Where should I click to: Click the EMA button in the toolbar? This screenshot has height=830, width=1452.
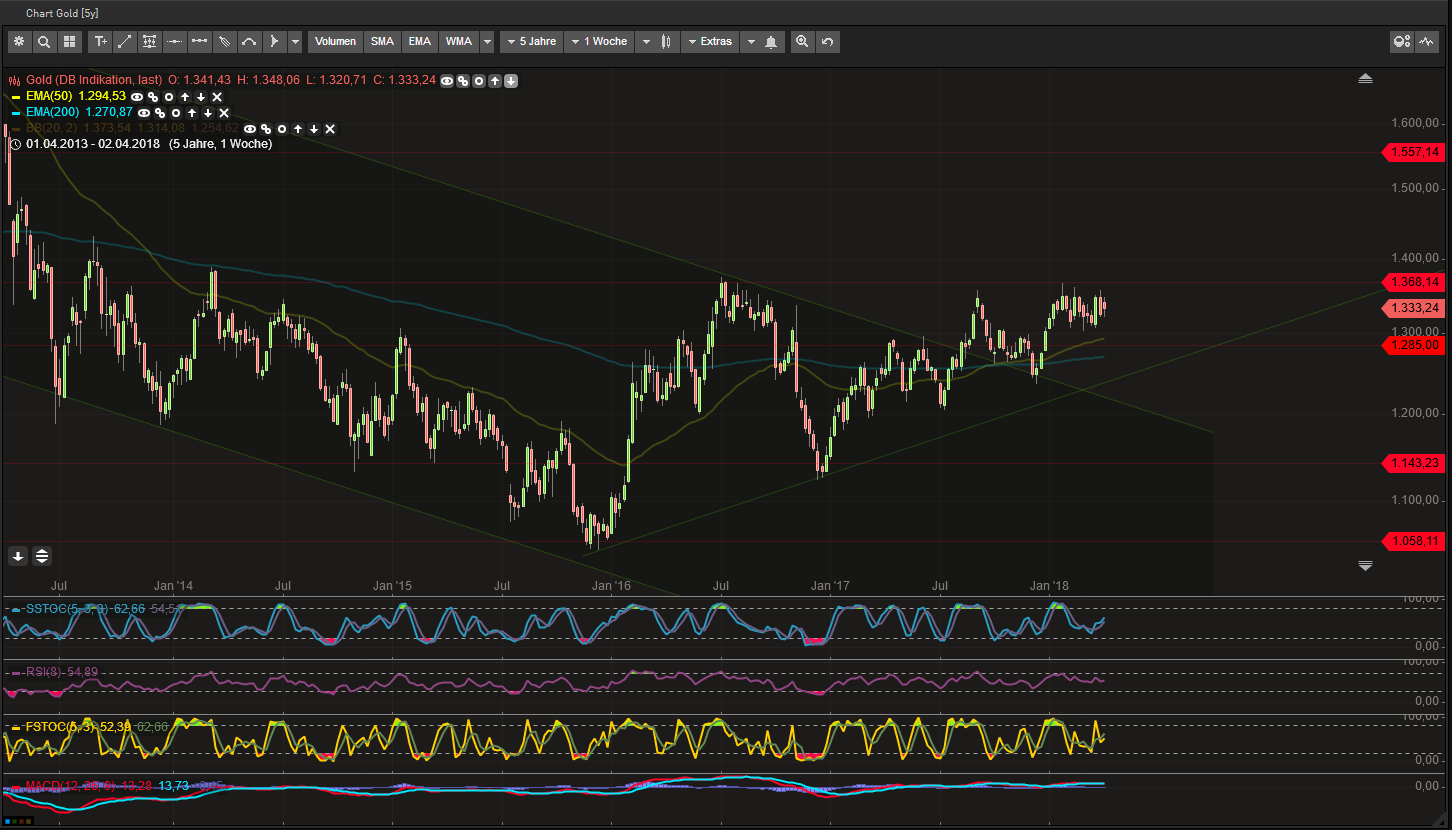click(419, 41)
